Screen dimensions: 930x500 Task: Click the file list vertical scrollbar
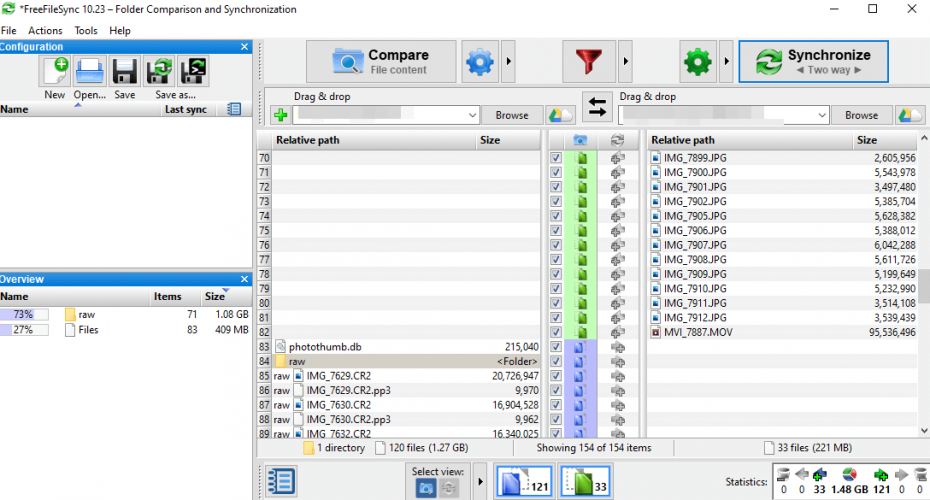[x=924, y=285]
